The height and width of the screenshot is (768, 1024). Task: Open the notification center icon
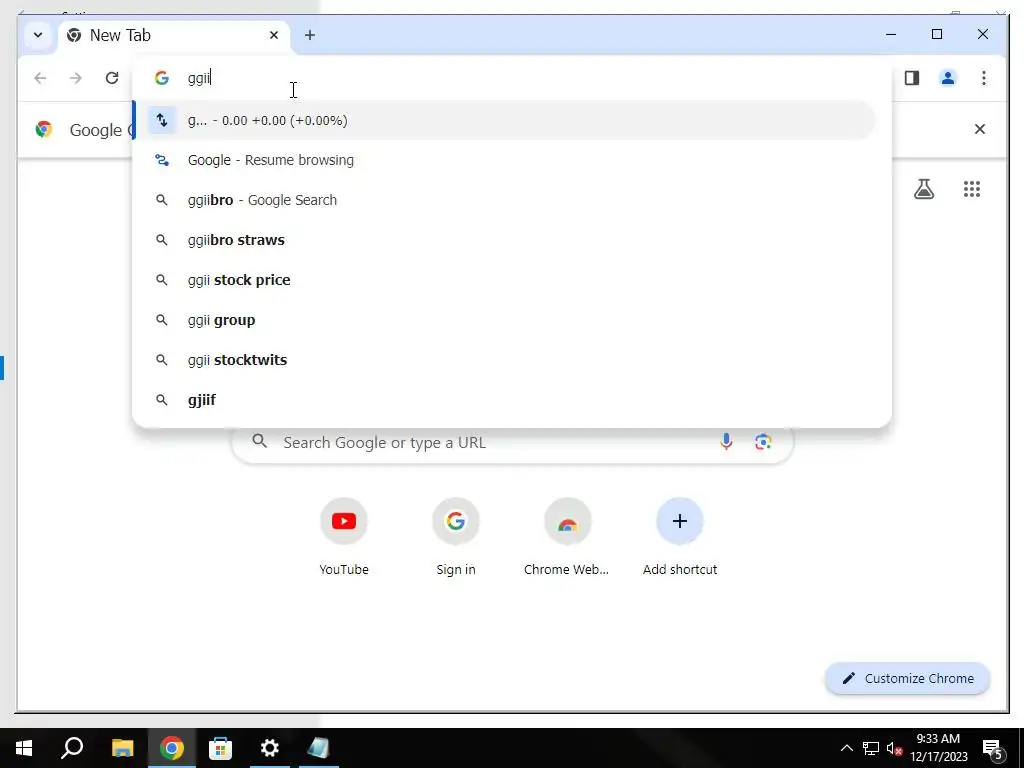click(x=992, y=750)
